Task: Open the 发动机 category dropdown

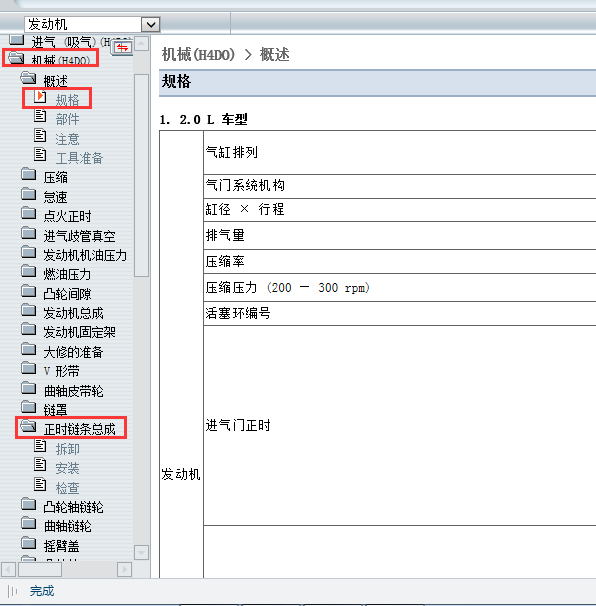Action: (x=151, y=25)
